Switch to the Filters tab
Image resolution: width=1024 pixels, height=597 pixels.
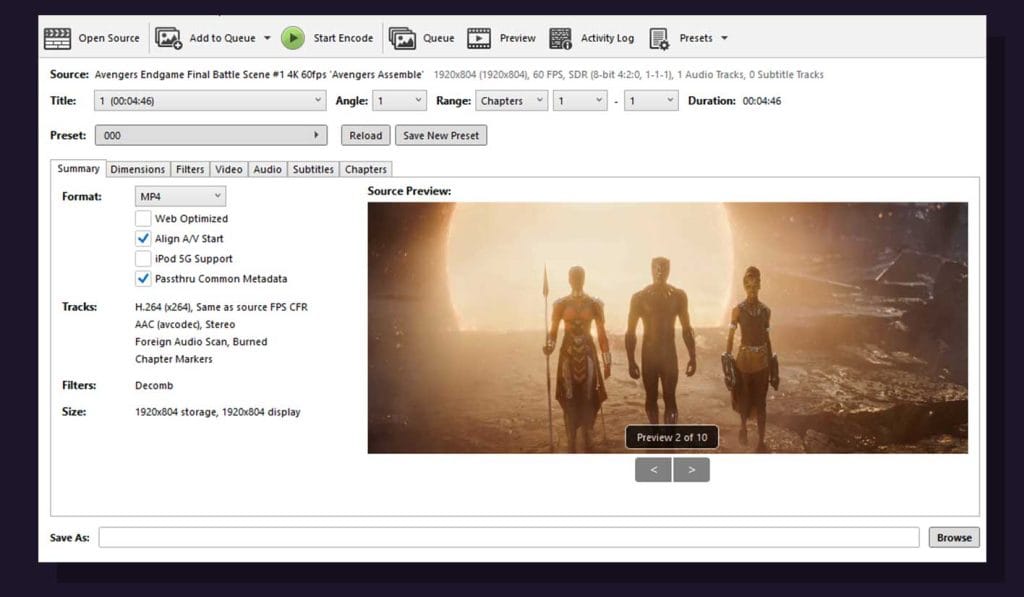[190, 169]
